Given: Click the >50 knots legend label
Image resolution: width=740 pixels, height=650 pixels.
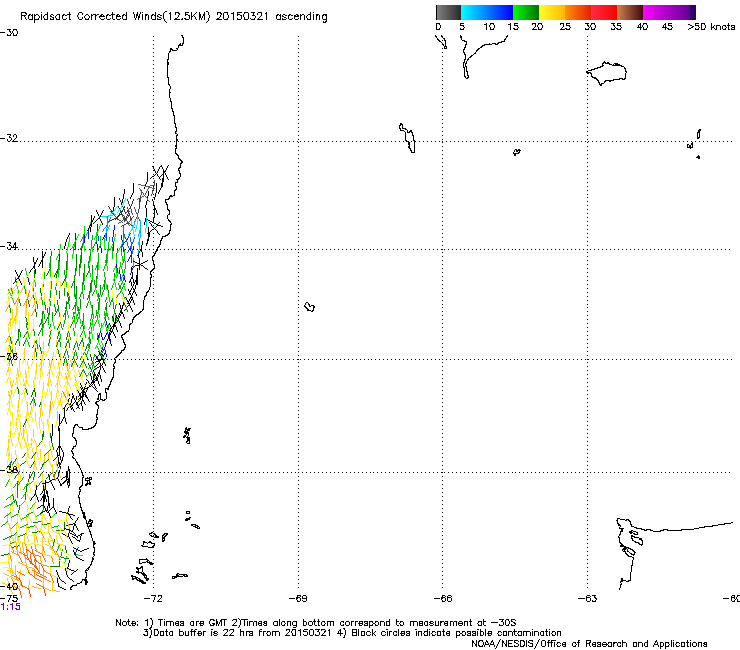Looking at the screenshot, I should click(x=711, y=27).
